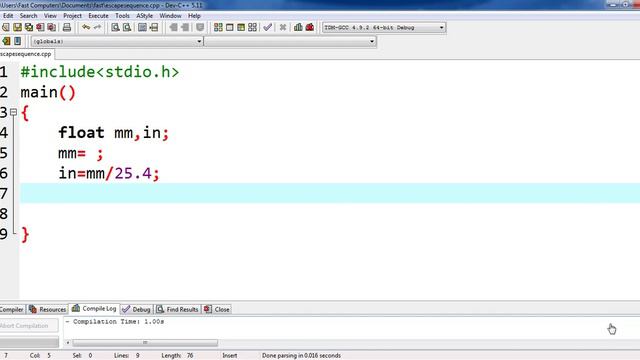The image size is (640, 360).
Task: Switch to the Compiler bottom tab
Action: [x=12, y=309]
